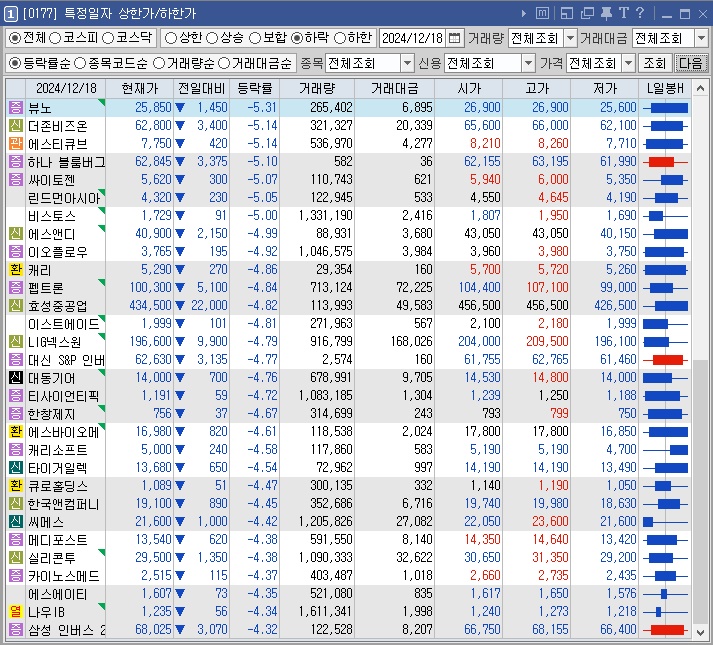
Task: Select 거래량순 sort radio button
Action: 159,64
